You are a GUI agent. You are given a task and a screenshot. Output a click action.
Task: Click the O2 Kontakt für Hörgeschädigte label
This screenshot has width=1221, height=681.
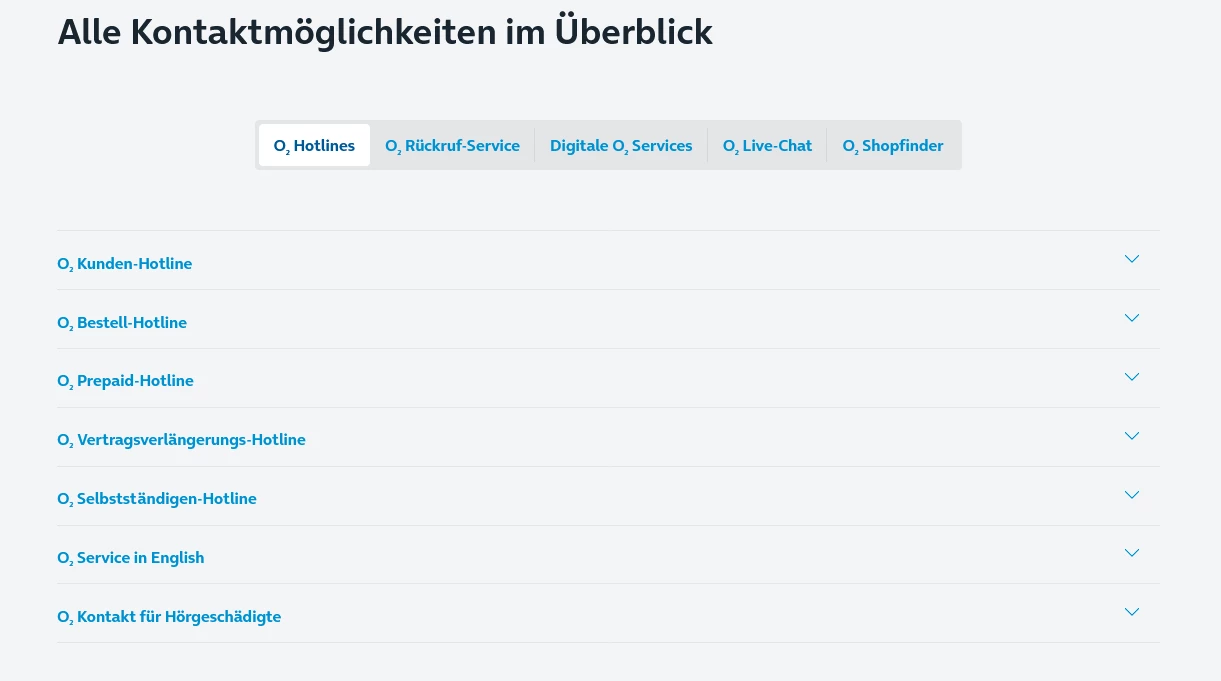pyautogui.click(x=169, y=617)
